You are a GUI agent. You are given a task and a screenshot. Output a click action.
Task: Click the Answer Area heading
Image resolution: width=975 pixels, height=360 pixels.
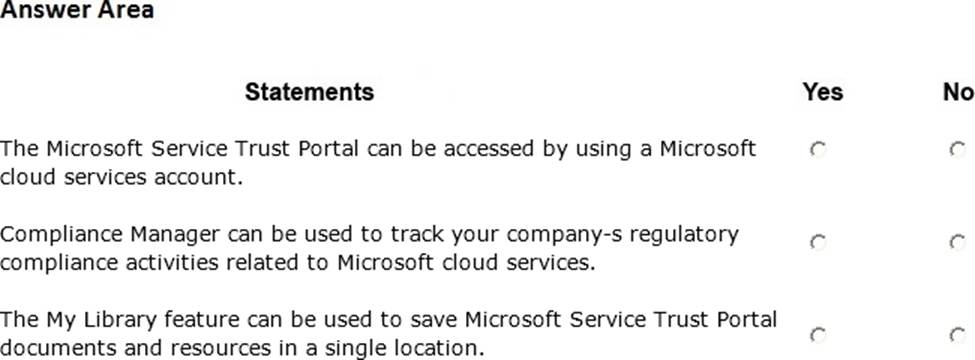coord(77,10)
